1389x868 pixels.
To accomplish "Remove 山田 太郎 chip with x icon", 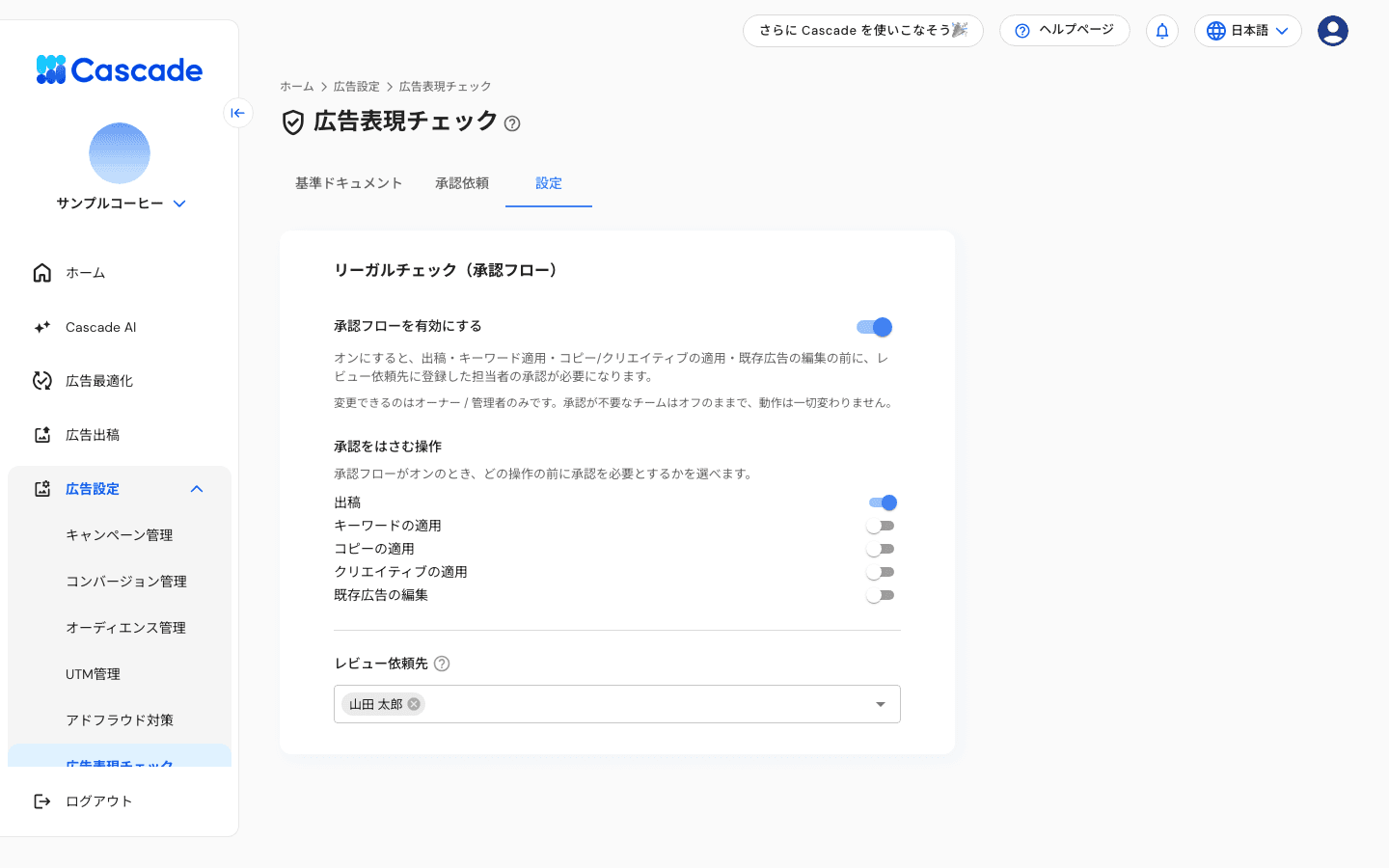I will point(414,704).
